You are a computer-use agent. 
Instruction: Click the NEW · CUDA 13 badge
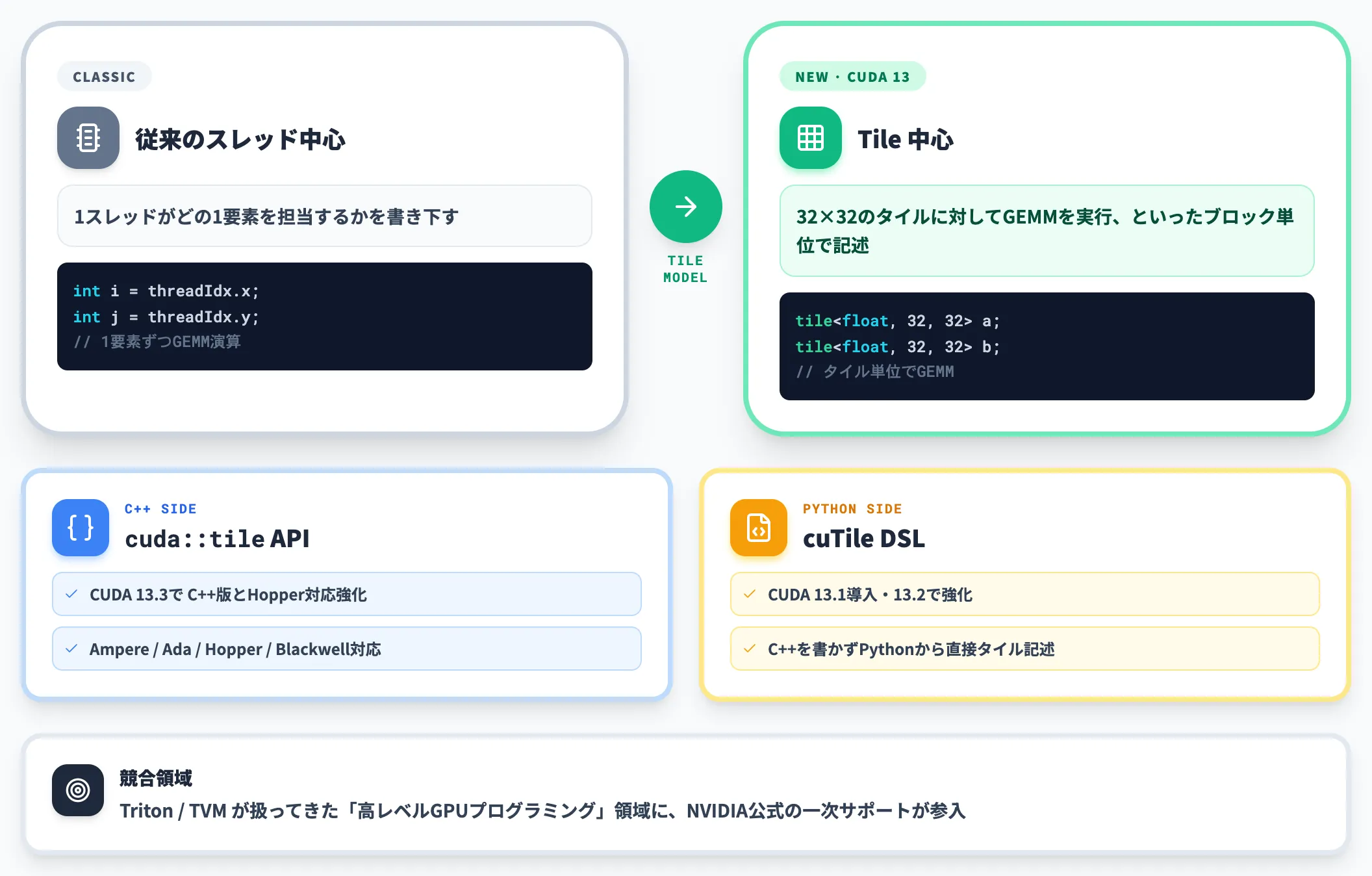pyautogui.click(x=852, y=77)
